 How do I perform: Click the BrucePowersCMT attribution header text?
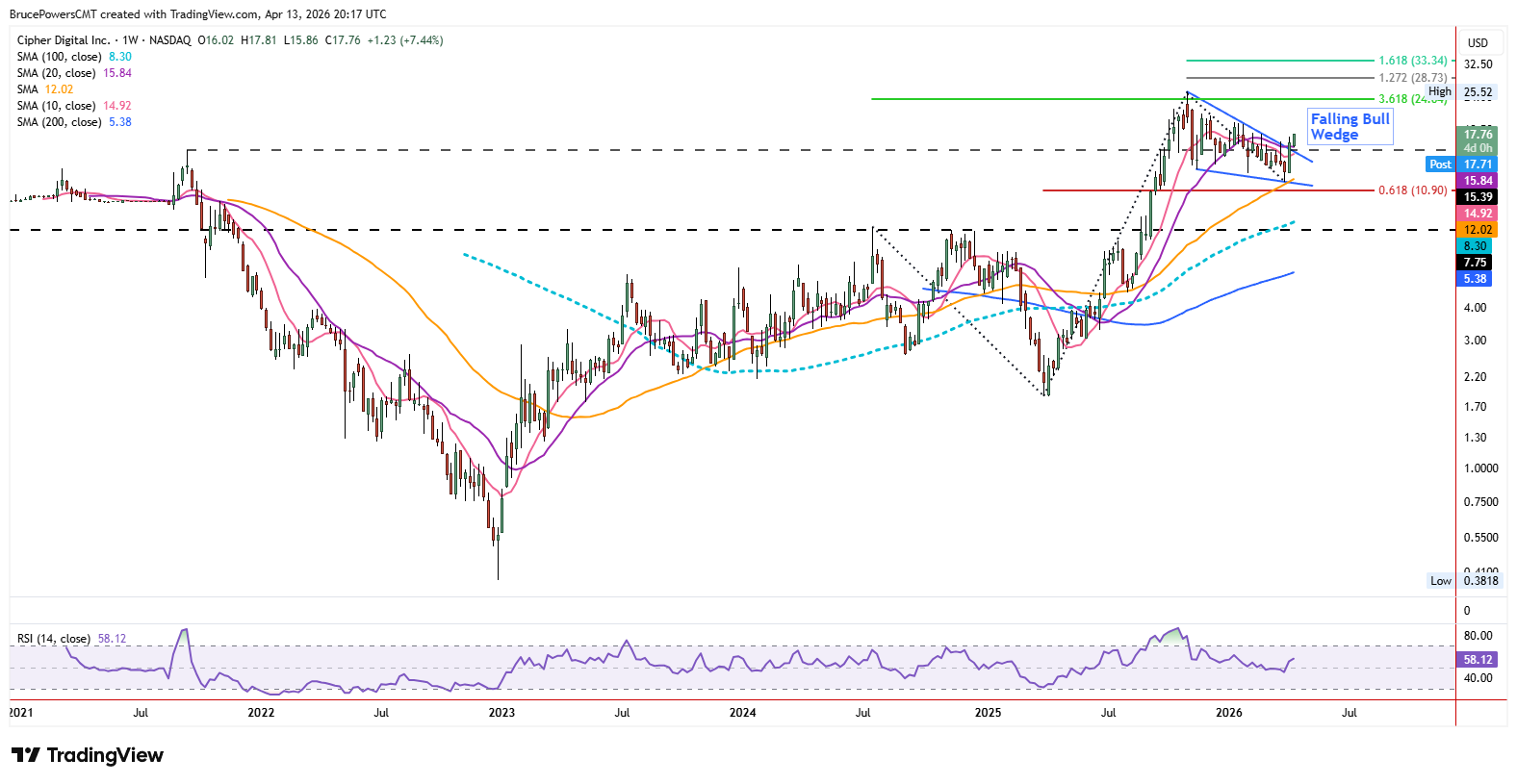[197, 14]
